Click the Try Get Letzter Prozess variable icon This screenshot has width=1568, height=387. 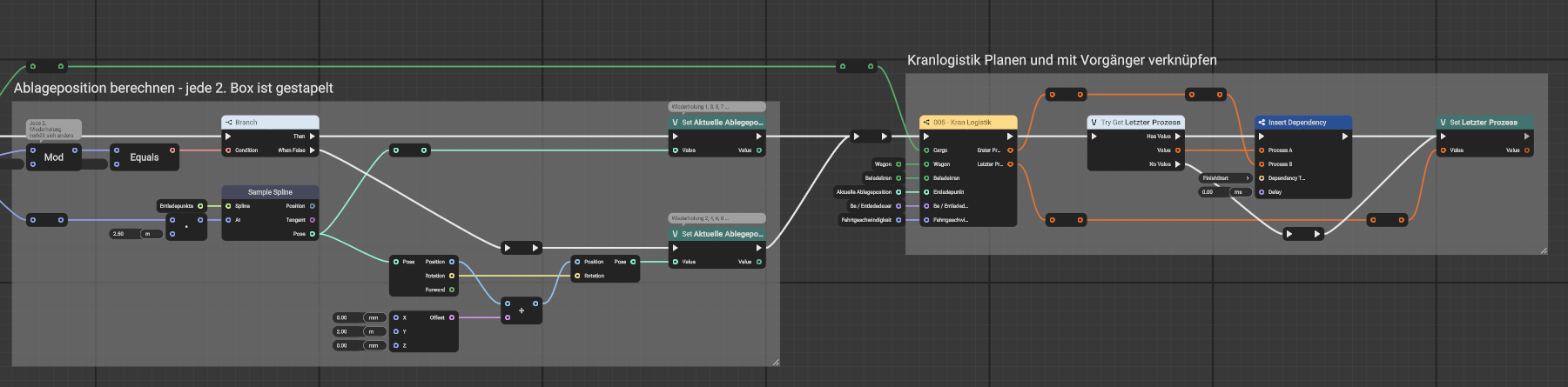(x=1094, y=123)
